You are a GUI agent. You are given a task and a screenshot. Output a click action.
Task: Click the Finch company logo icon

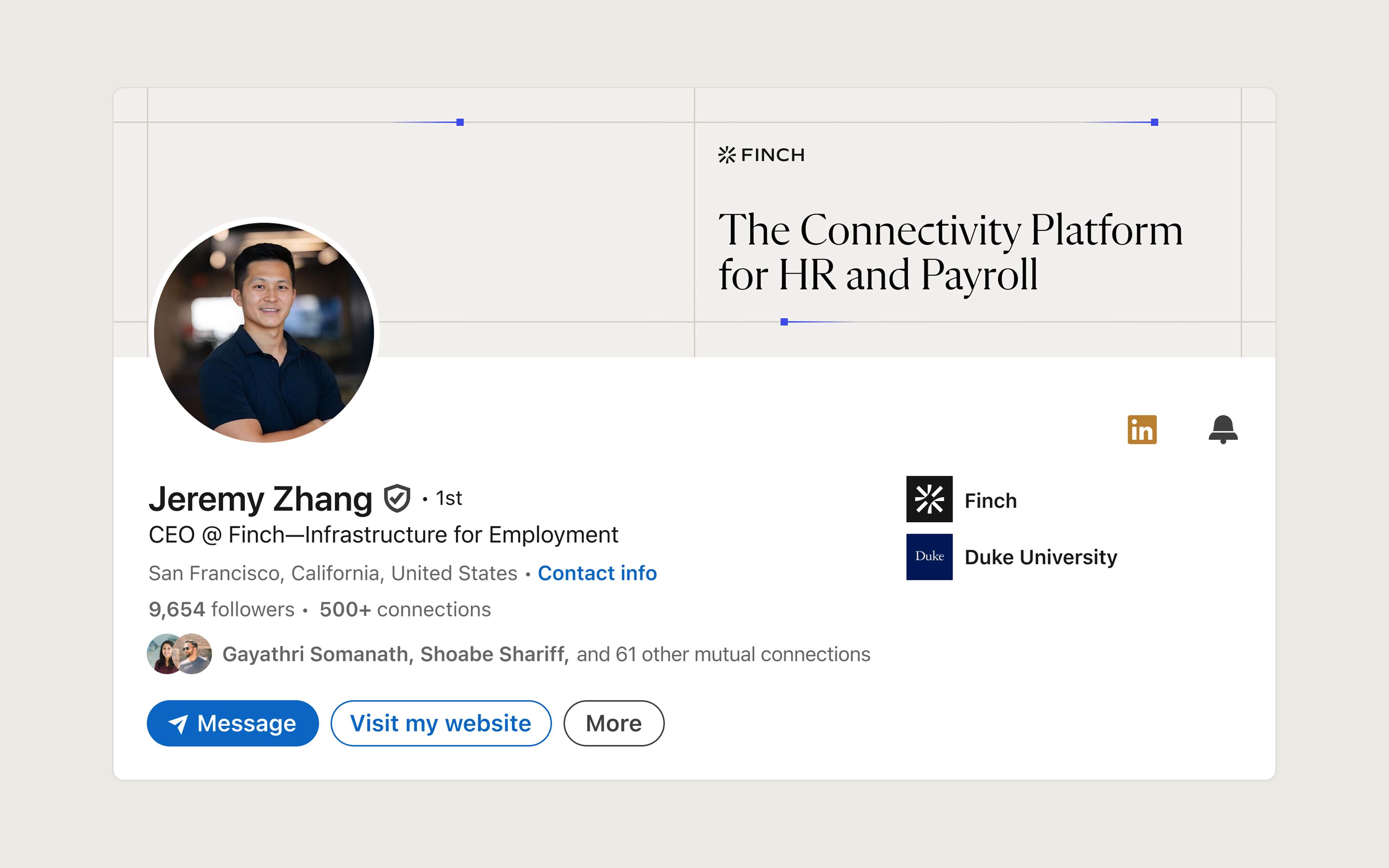point(929,499)
